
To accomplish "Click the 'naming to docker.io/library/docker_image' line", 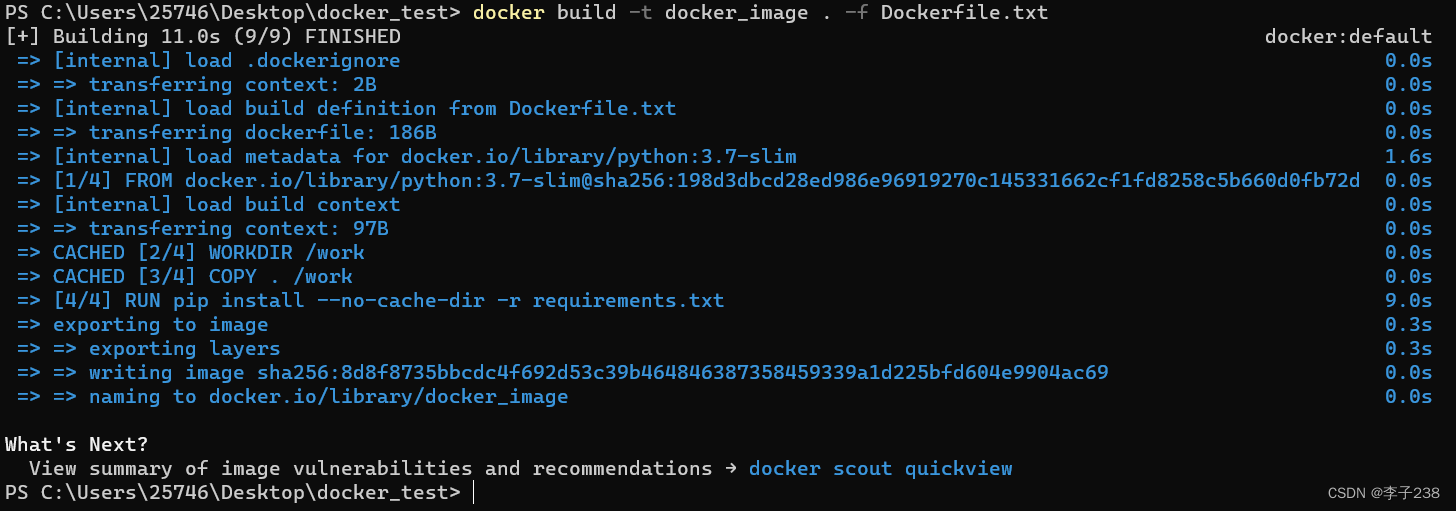I will point(292,396).
